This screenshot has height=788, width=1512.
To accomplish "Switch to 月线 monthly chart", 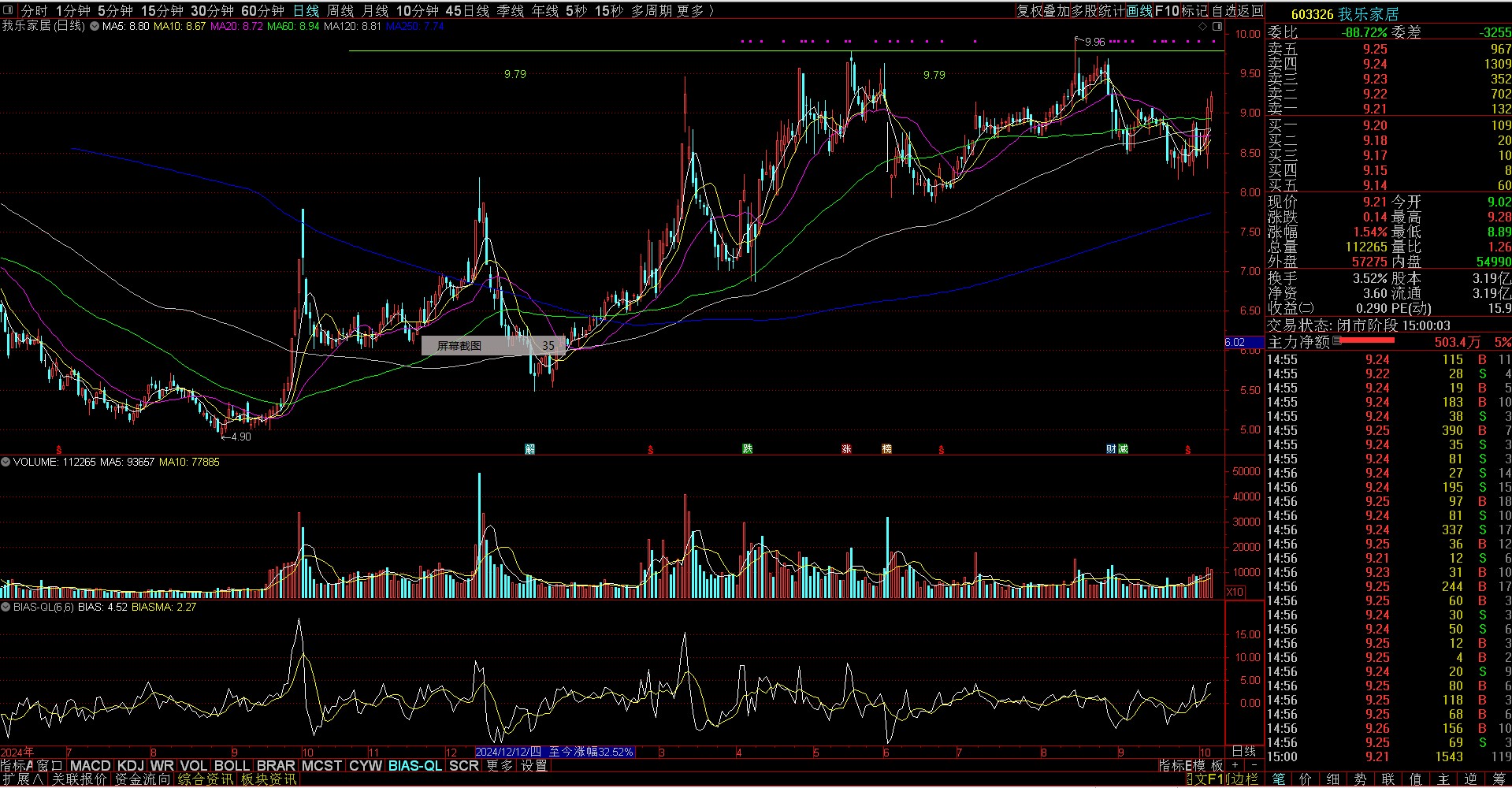I will [x=375, y=11].
